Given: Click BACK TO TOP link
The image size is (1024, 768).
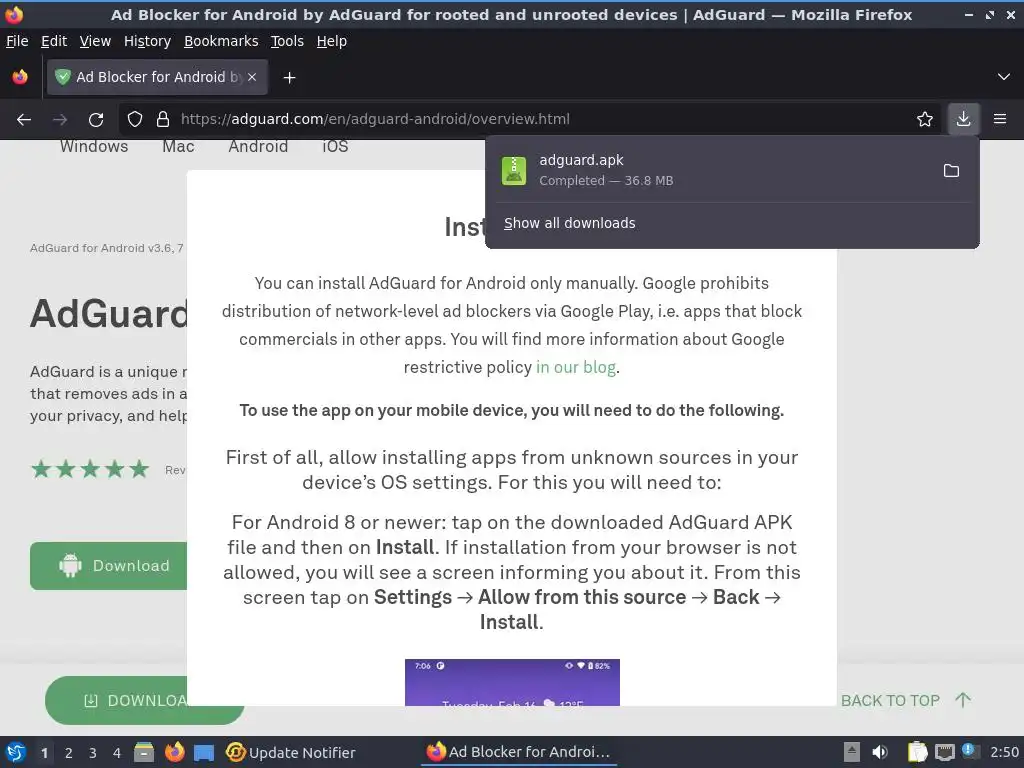Looking at the screenshot, I should [x=890, y=701].
